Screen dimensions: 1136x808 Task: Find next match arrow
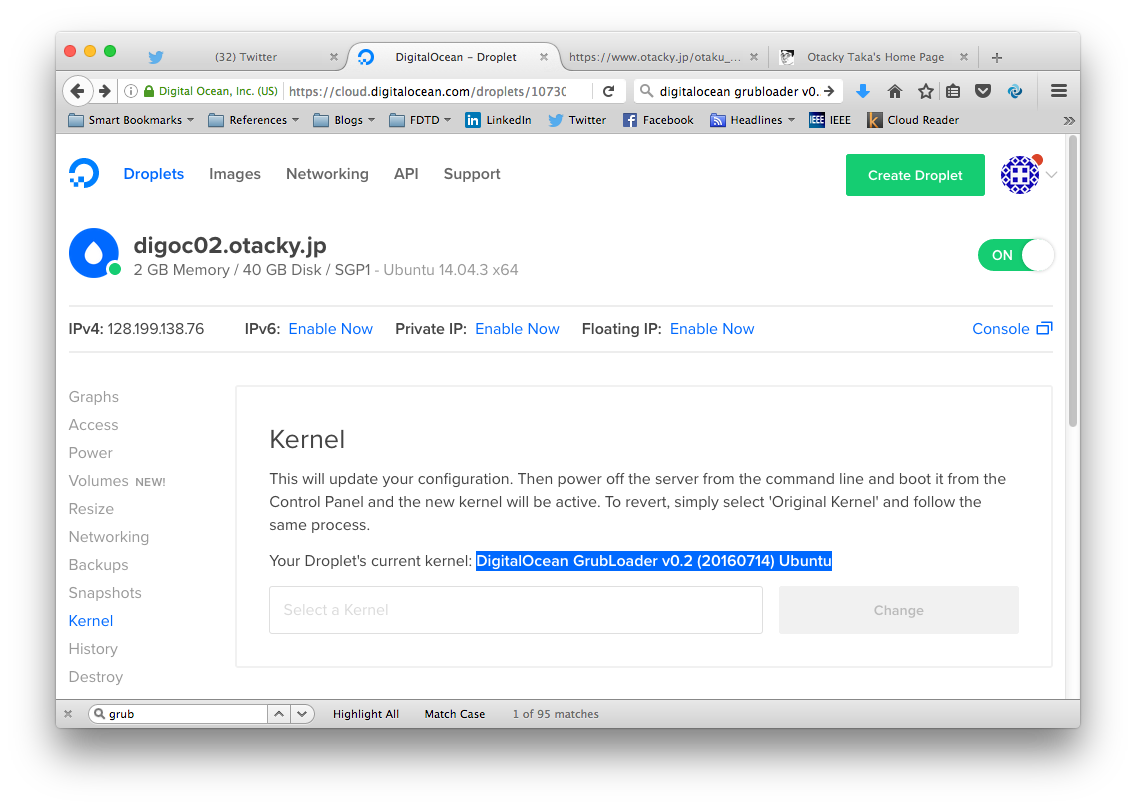pos(302,714)
